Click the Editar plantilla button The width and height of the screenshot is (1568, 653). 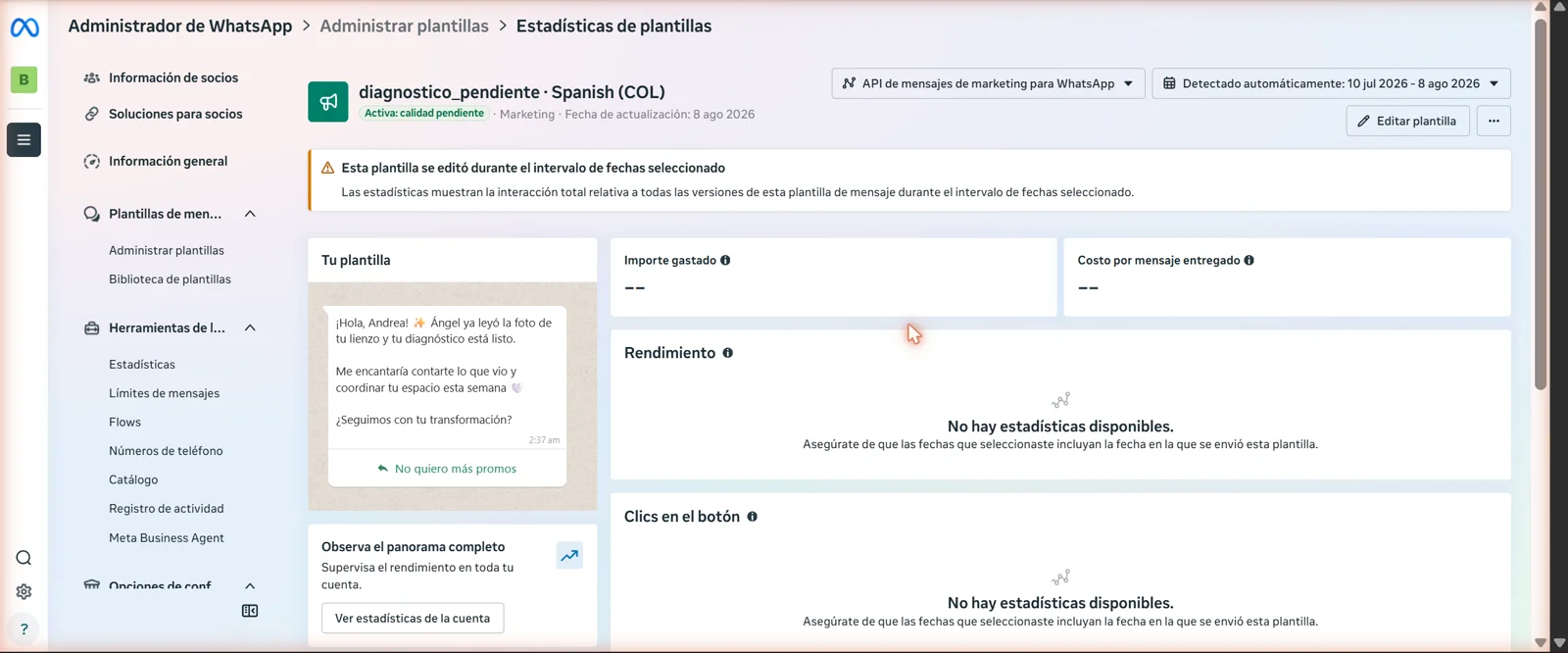pyautogui.click(x=1407, y=121)
